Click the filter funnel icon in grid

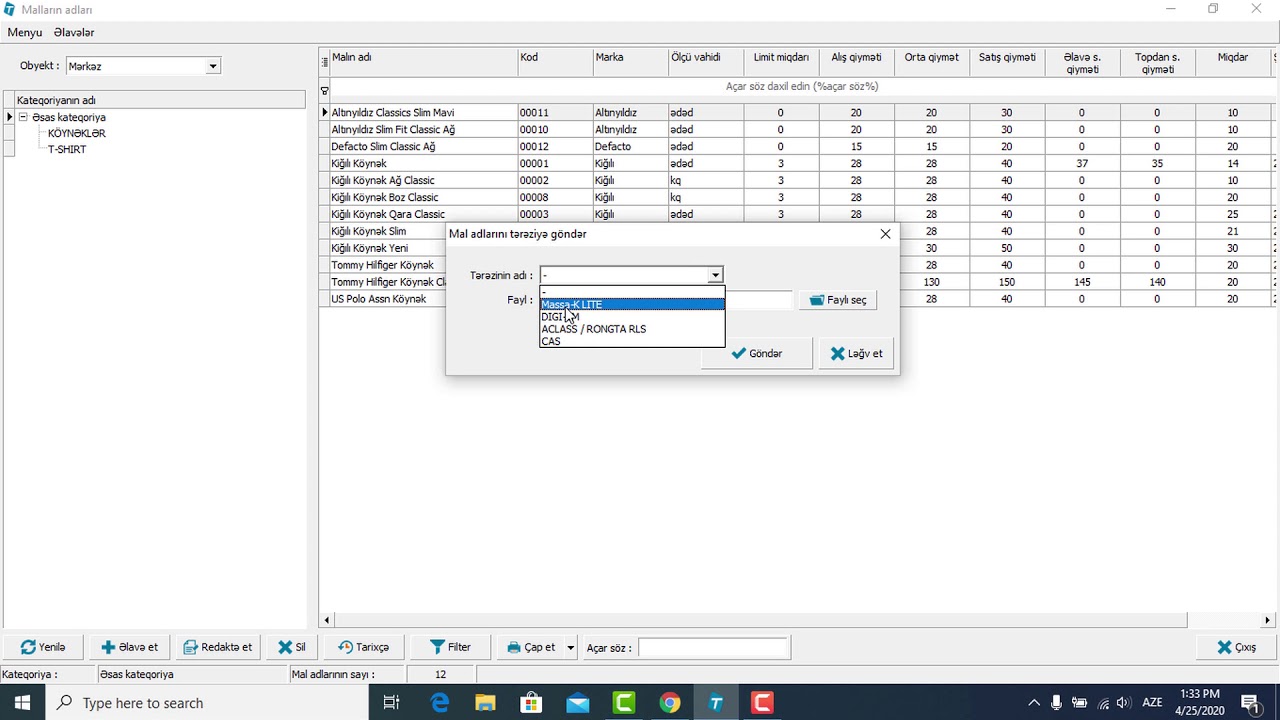pyautogui.click(x=324, y=91)
